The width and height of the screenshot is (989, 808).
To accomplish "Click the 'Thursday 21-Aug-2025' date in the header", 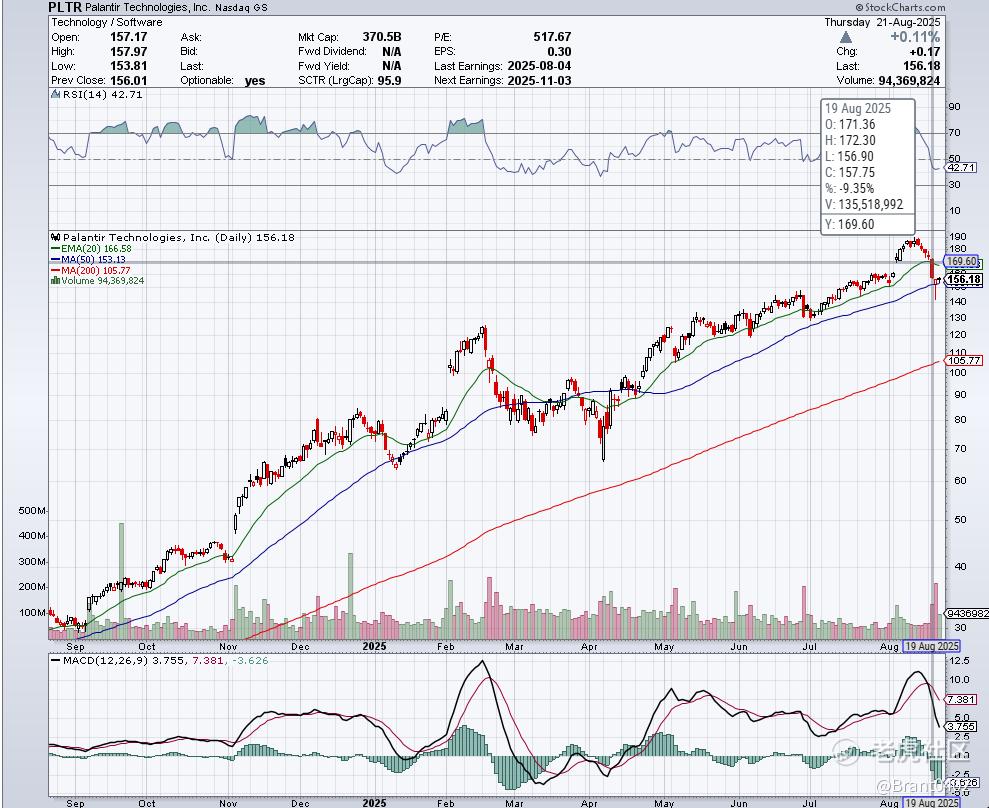I will pyautogui.click(x=882, y=22).
